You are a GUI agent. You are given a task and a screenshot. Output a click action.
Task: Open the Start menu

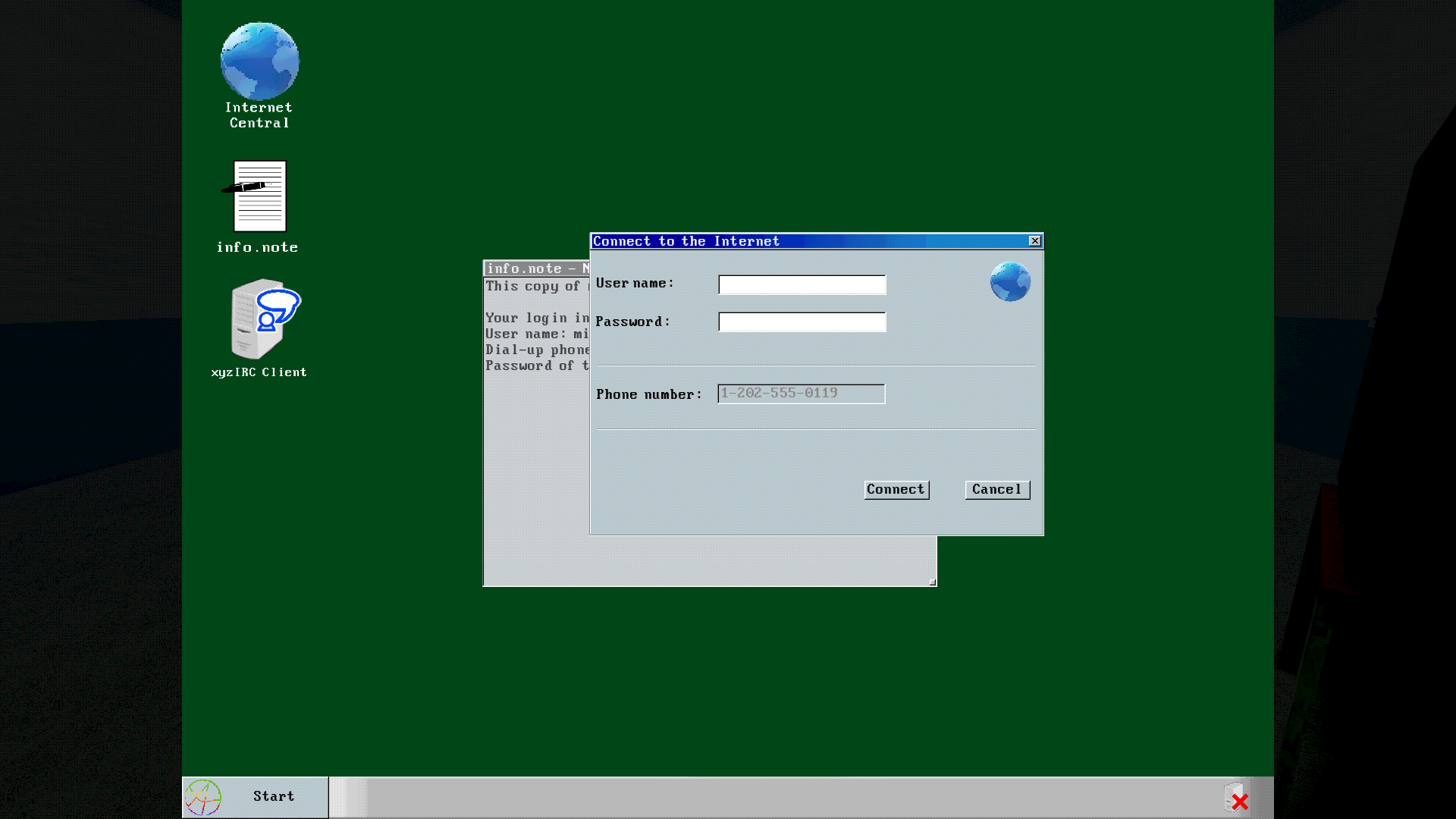pyautogui.click(x=256, y=797)
